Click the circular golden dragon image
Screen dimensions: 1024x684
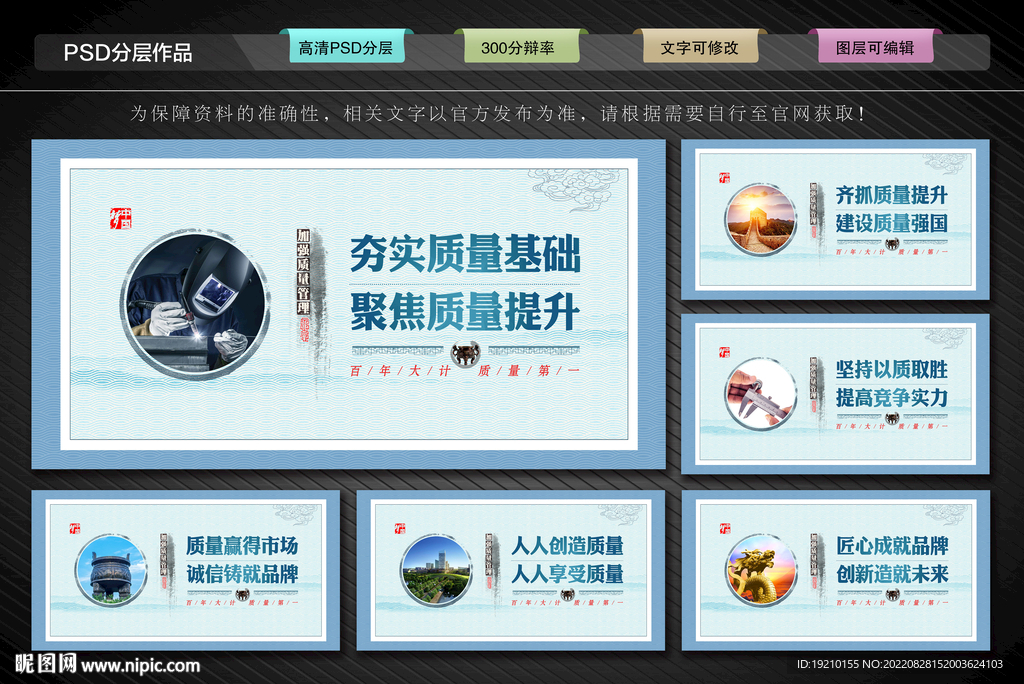[761, 570]
